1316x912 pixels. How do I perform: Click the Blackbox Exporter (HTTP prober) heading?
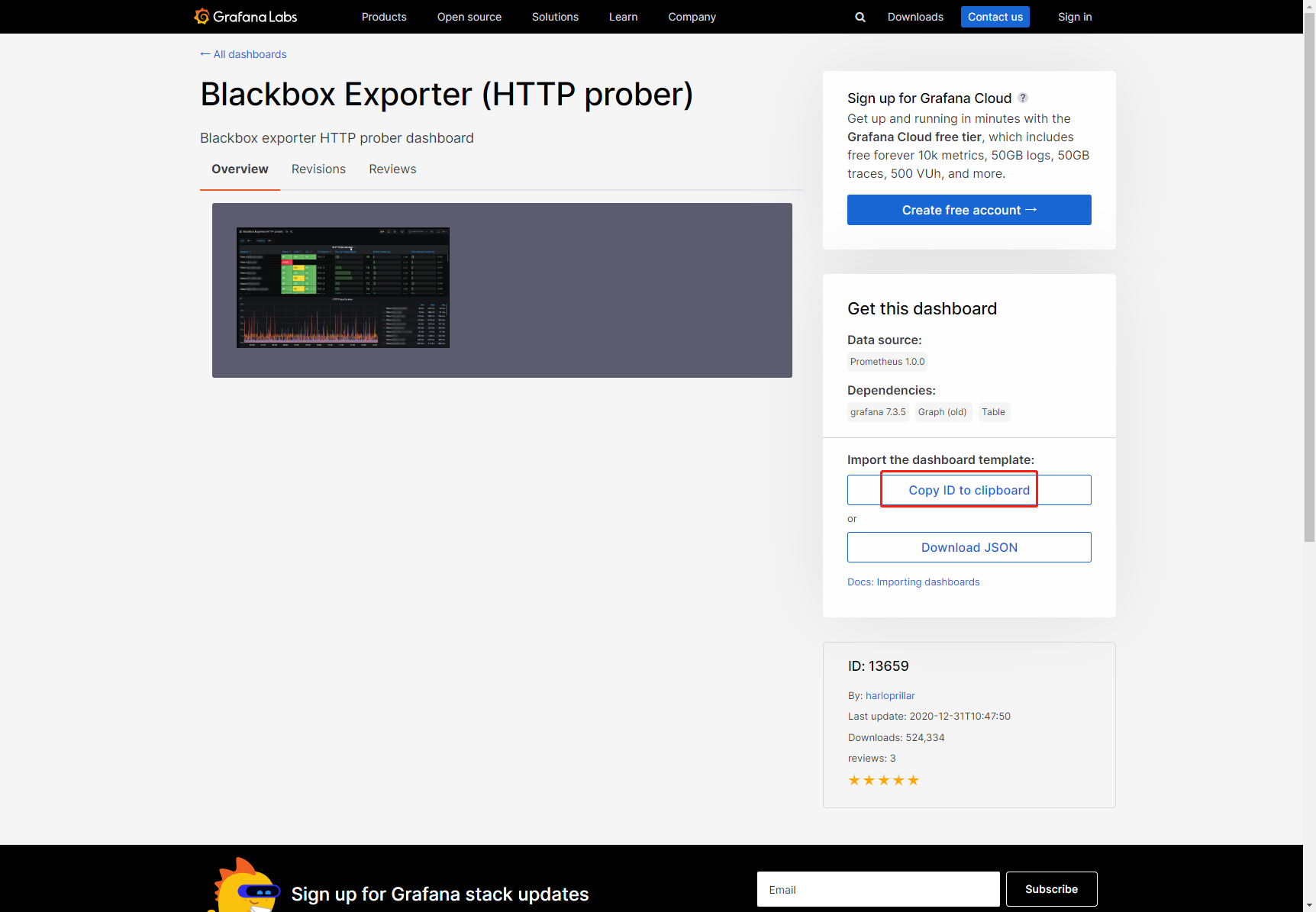447,95
